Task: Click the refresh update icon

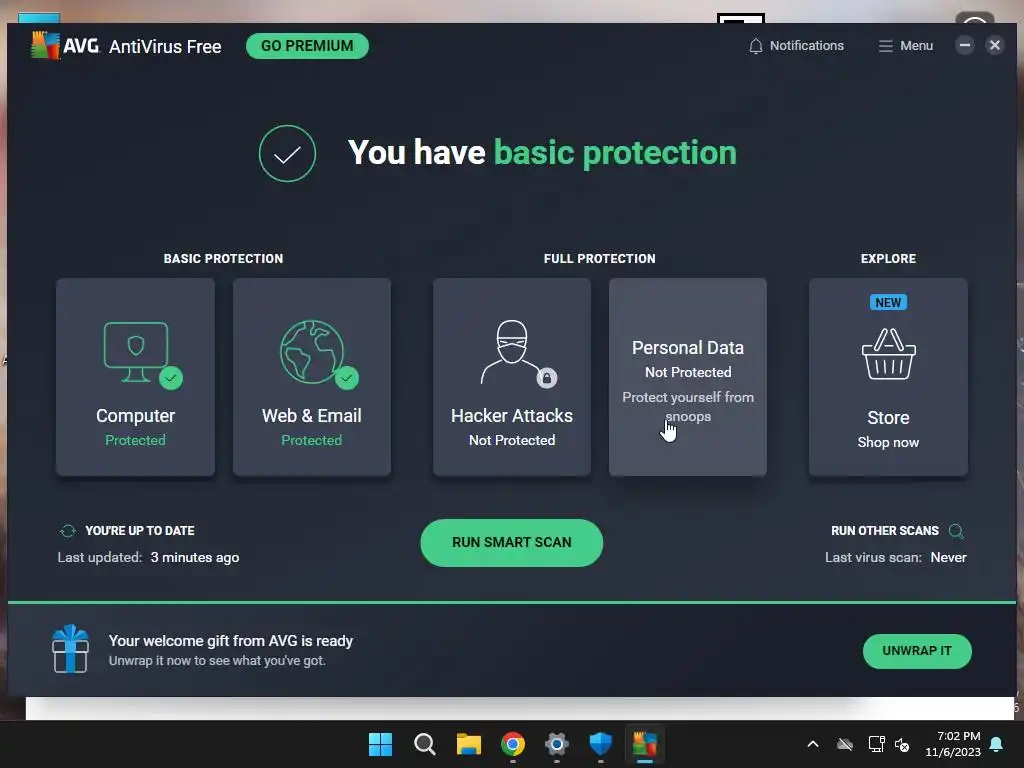Action: pos(67,531)
